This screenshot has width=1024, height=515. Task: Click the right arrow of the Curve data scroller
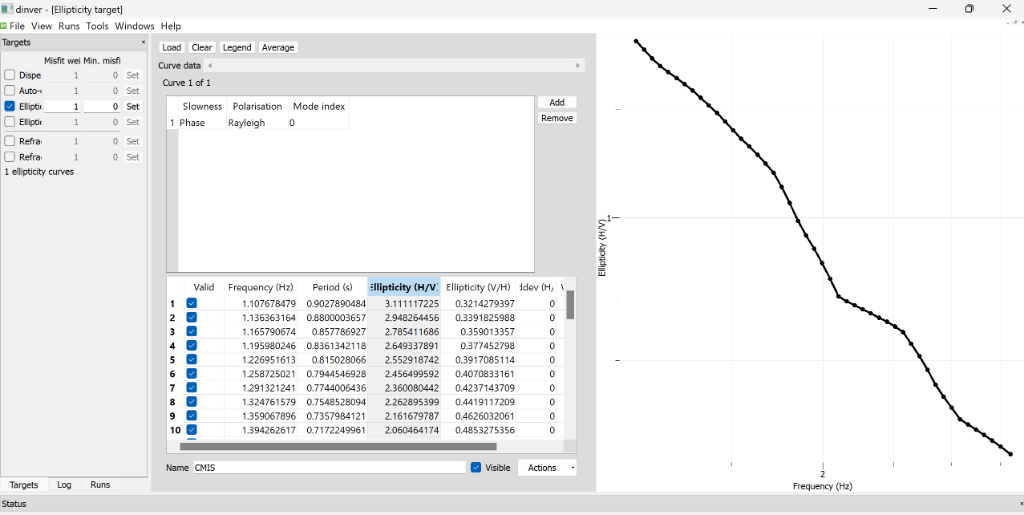(x=577, y=66)
